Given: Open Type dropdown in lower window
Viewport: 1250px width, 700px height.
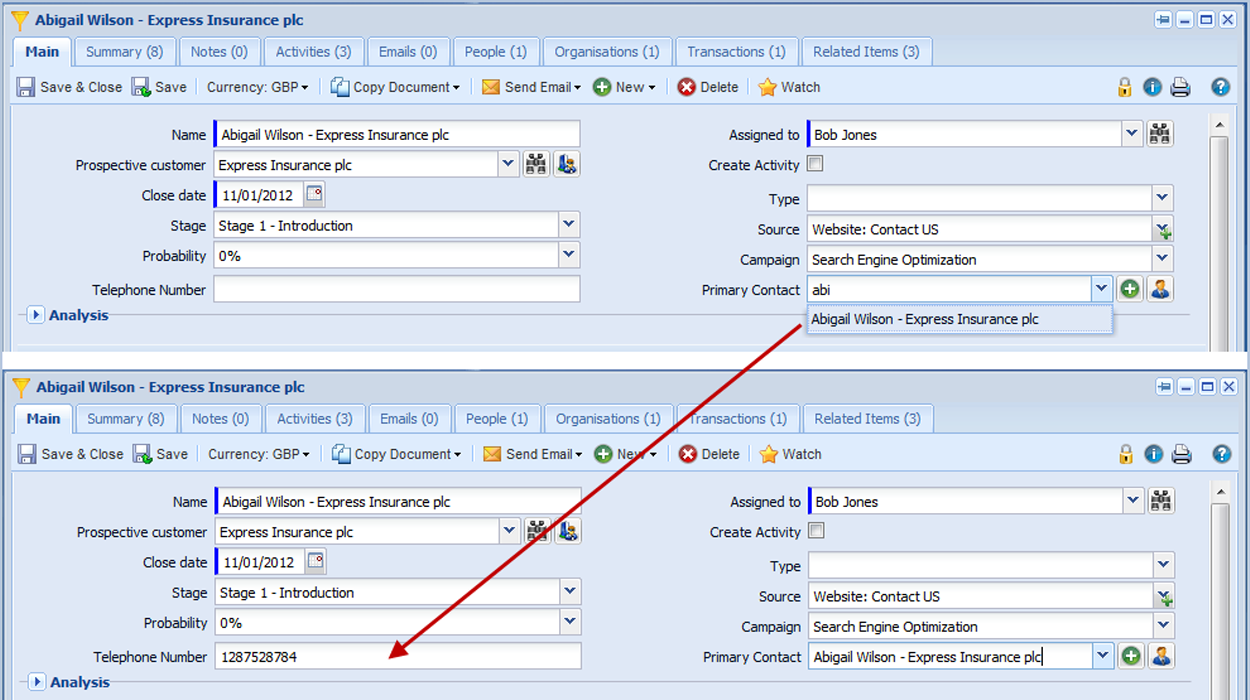Looking at the screenshot, I should (x=1163, y=565).
